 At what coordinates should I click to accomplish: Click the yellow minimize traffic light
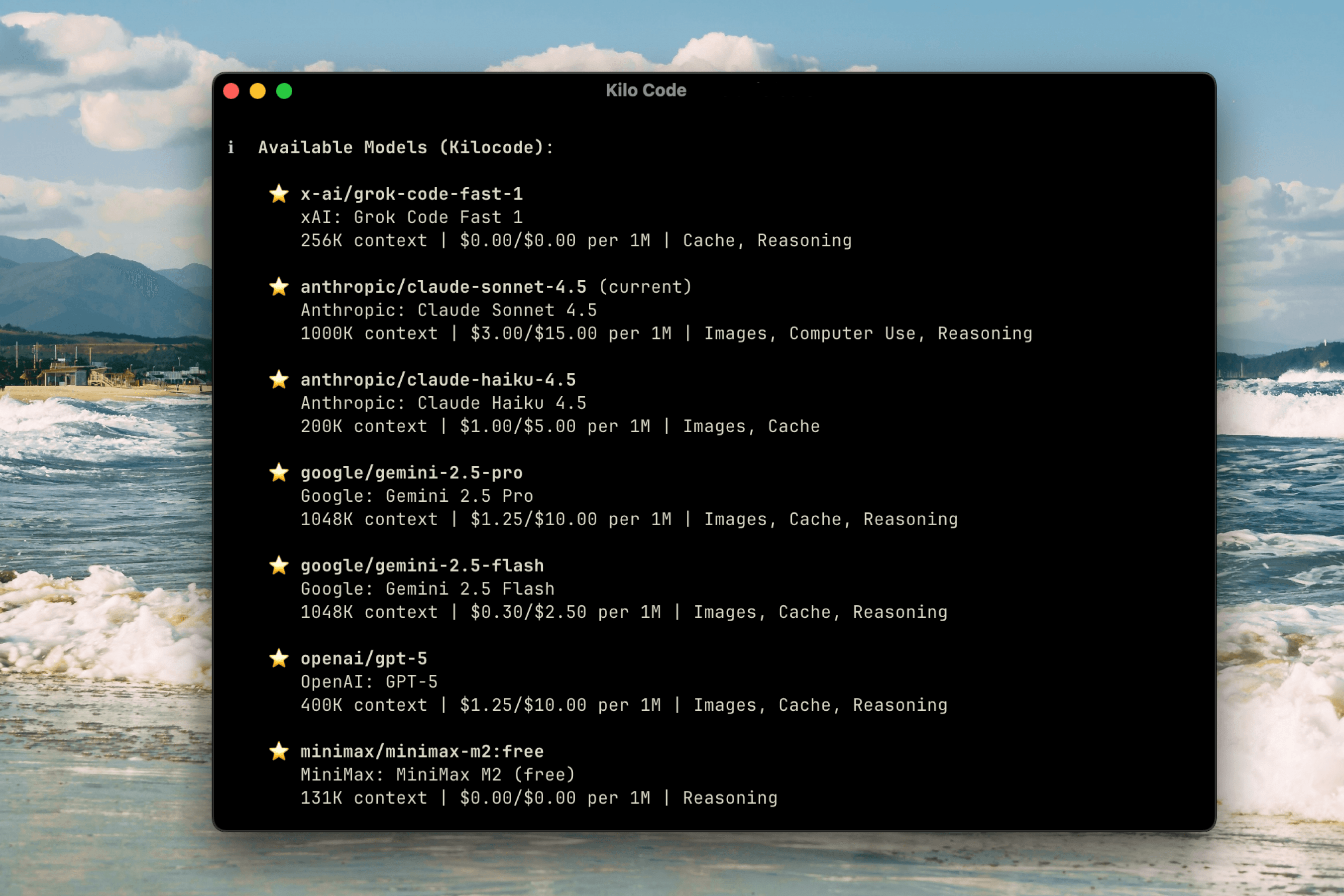click(x=258, y=90)
